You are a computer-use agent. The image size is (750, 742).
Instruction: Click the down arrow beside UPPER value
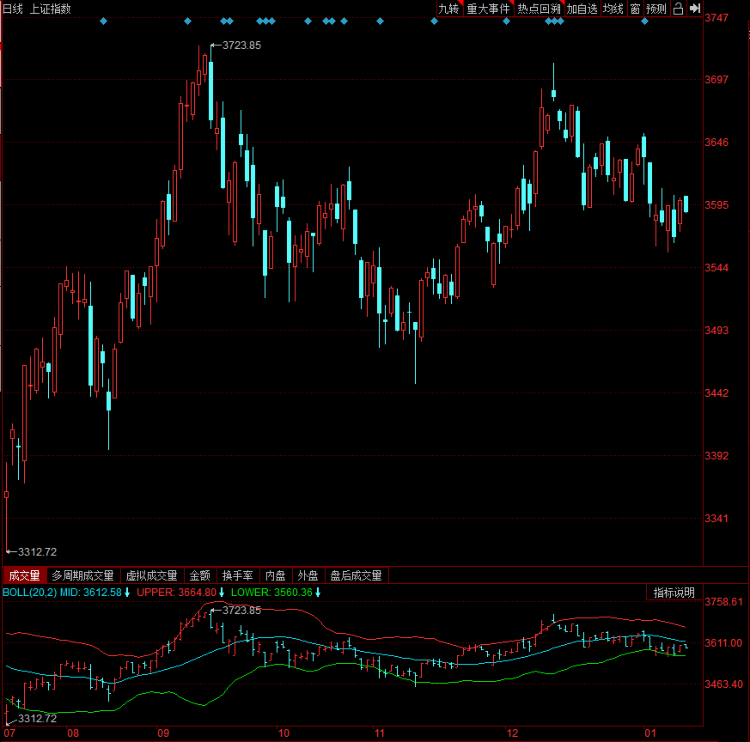click(x=222, y=593)
